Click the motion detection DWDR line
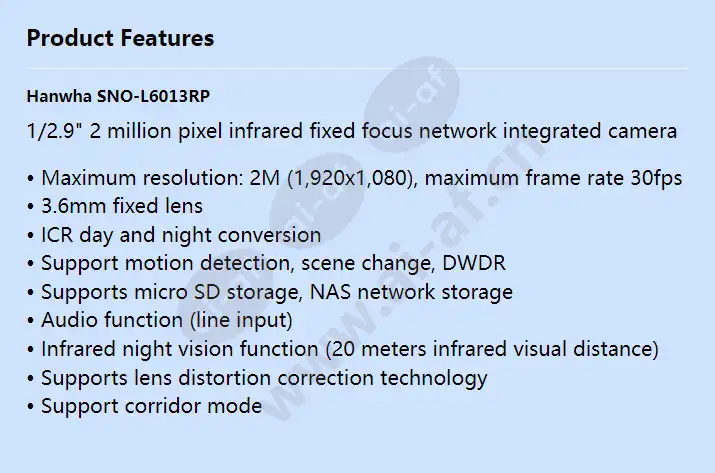The width and height of the screenshot is (715, 473). pyautogui.click(x=266, y=264)
